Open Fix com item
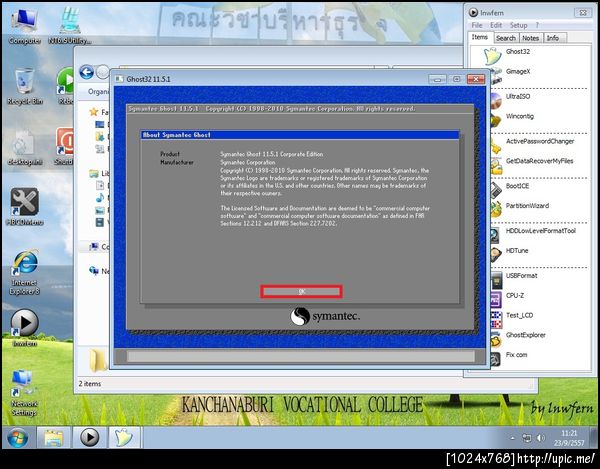 click(516, 355)
